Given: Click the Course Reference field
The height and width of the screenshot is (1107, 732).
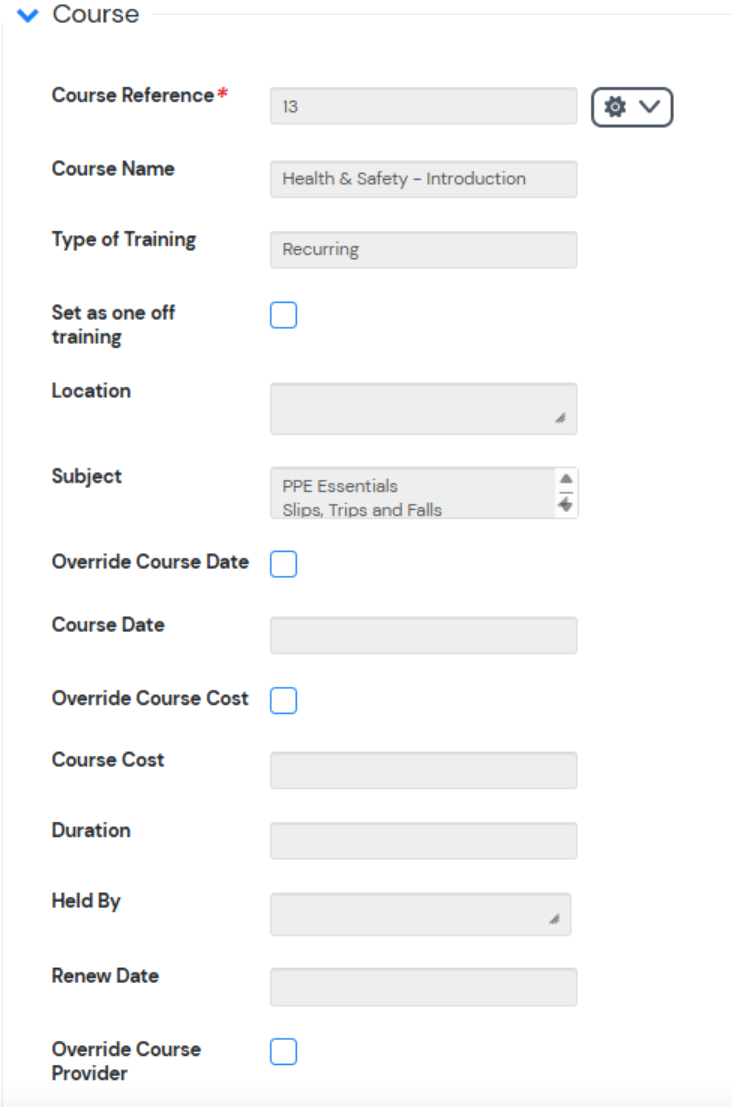Looking at the screenshot, I should click(x=423, y=106).
